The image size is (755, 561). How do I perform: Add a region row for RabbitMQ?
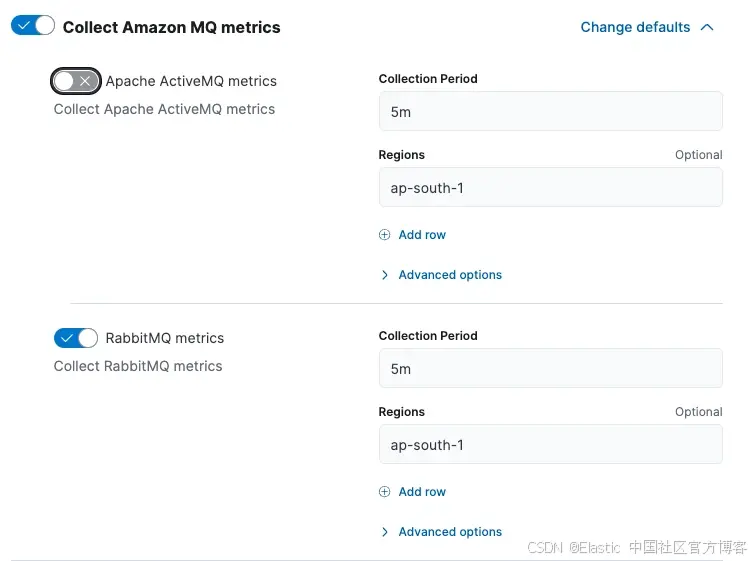[422, 492]
